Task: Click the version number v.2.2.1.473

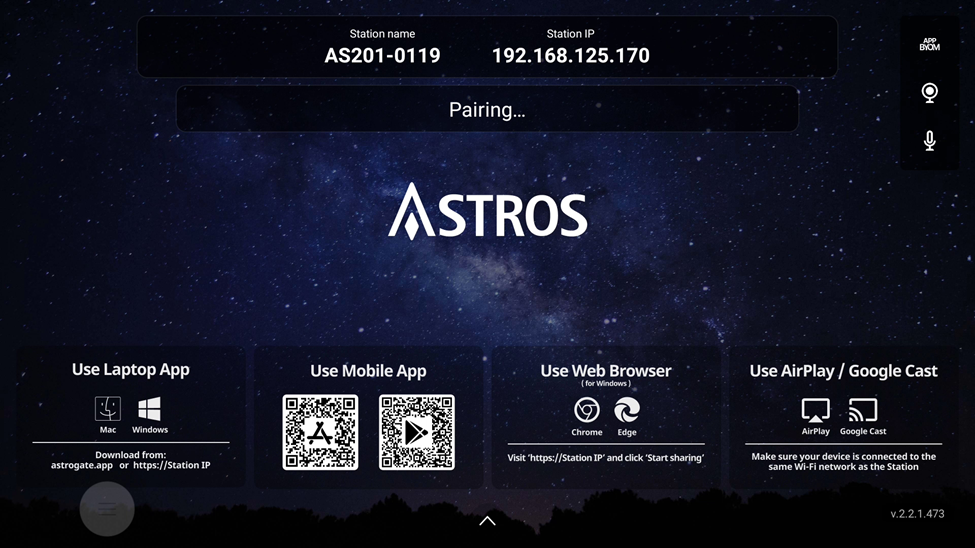Action: (917, 514)
